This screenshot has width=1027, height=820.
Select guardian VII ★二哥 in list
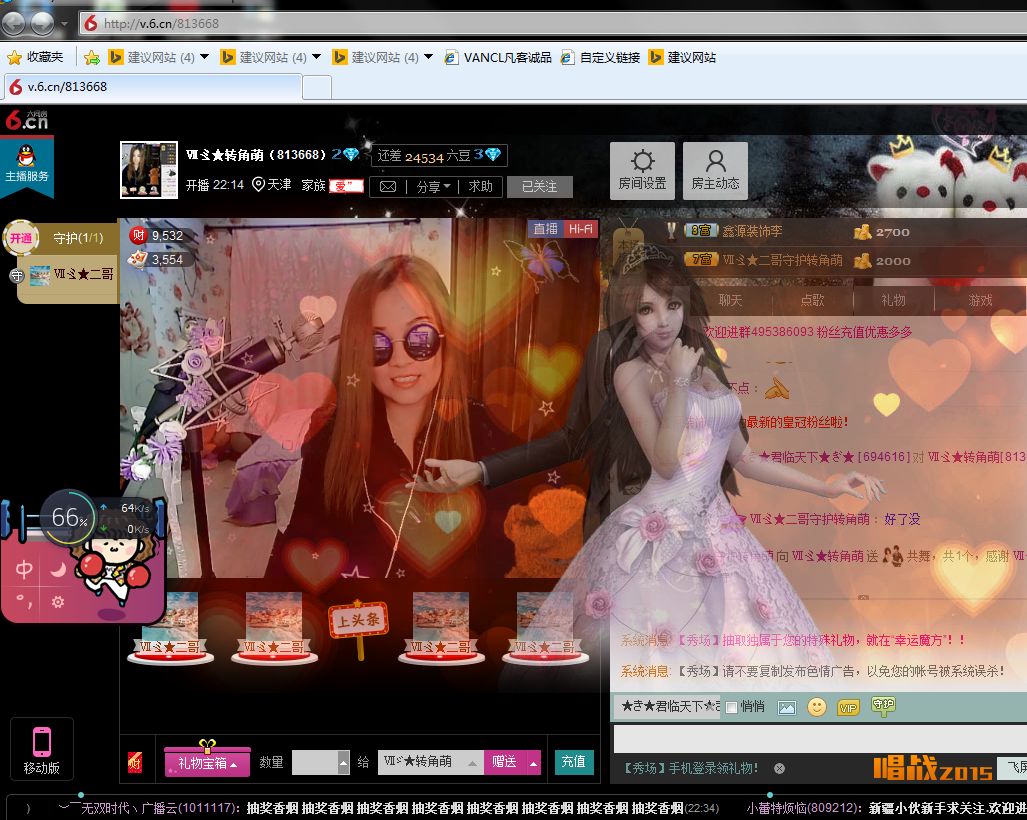71,274
